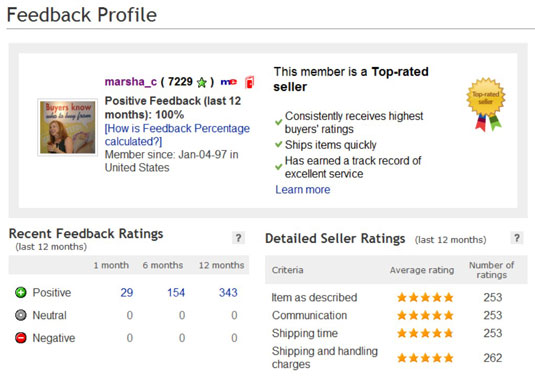Click the seller's profile photo thumbnail
Screen dimensions: 535x376
[x=68, y=127]
